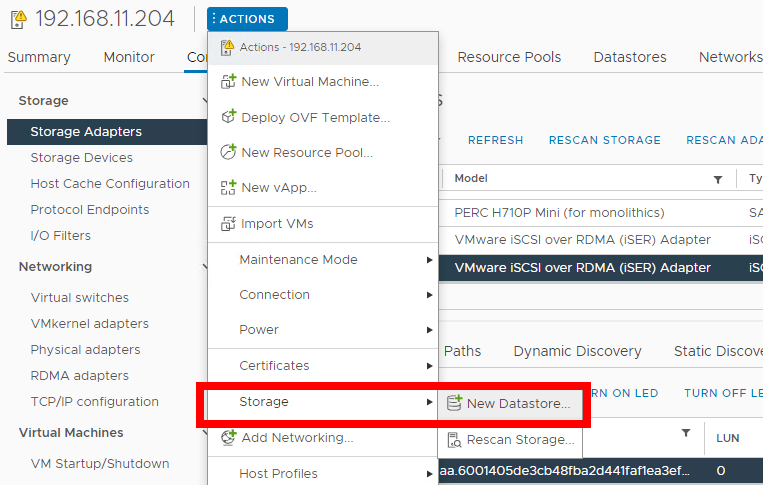Click the Refresh button

point(495,141)
